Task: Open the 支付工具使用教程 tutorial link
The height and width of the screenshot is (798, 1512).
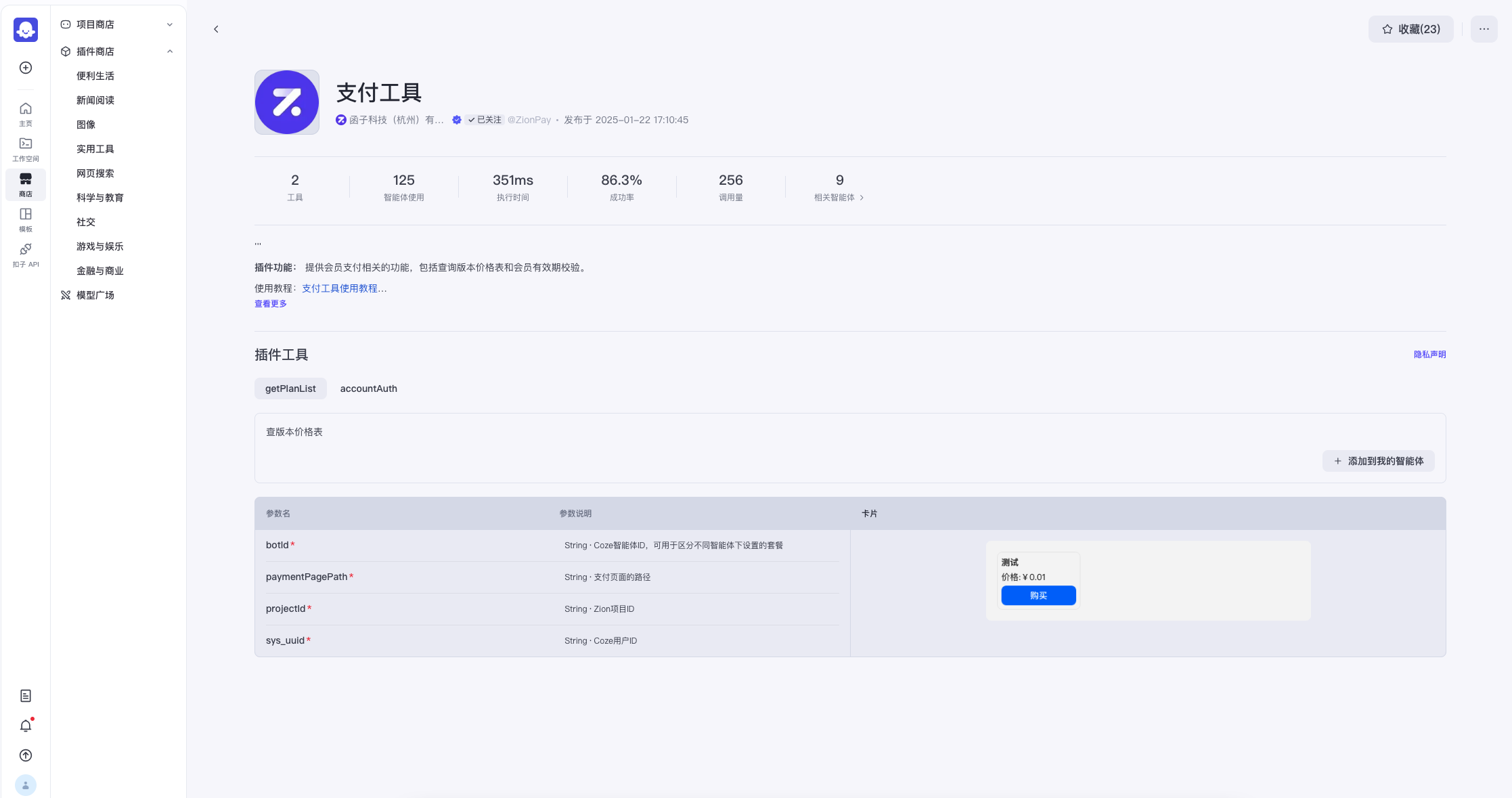Action: 344,288
